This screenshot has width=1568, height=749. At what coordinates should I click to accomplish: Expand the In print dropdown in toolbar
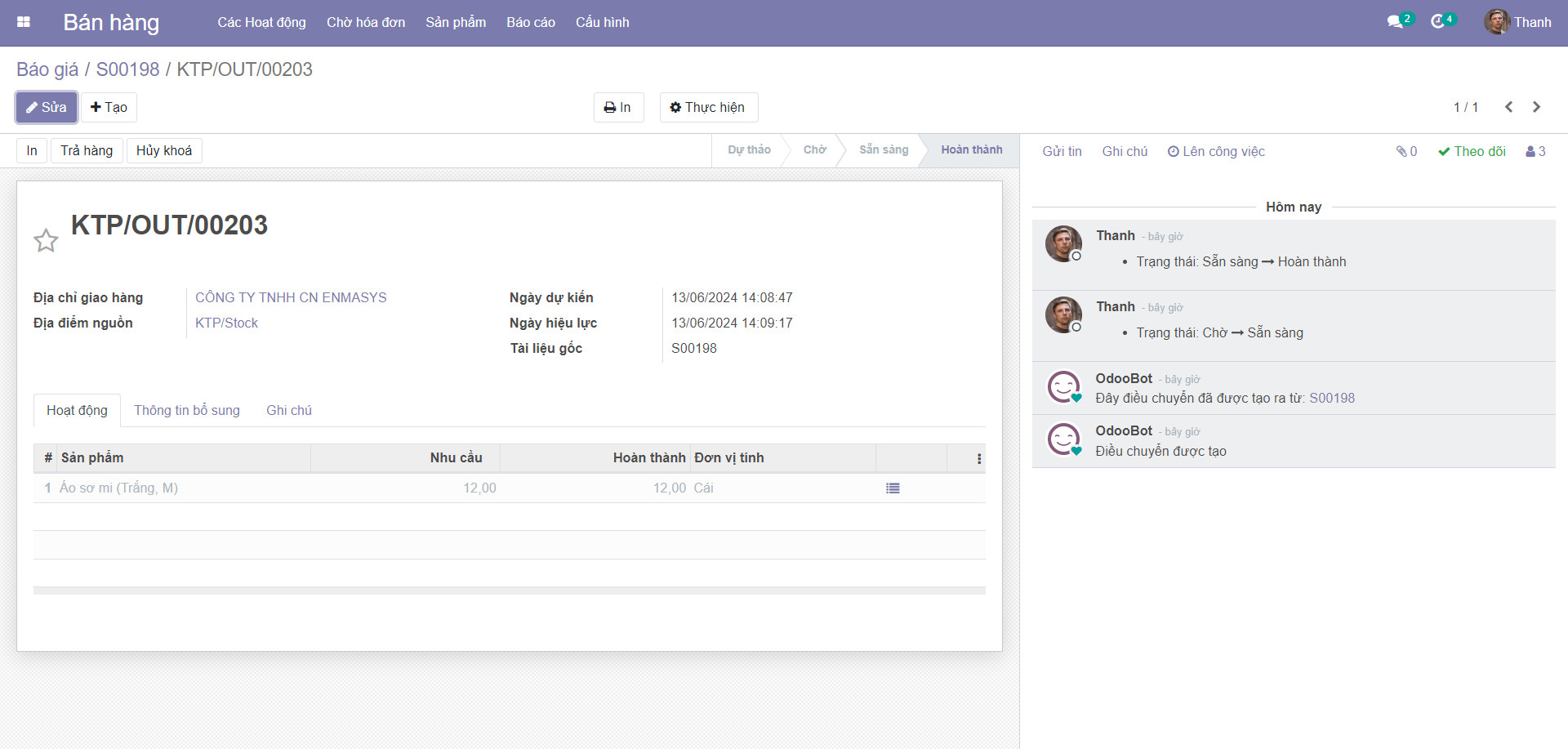click(x=617, y=107)
